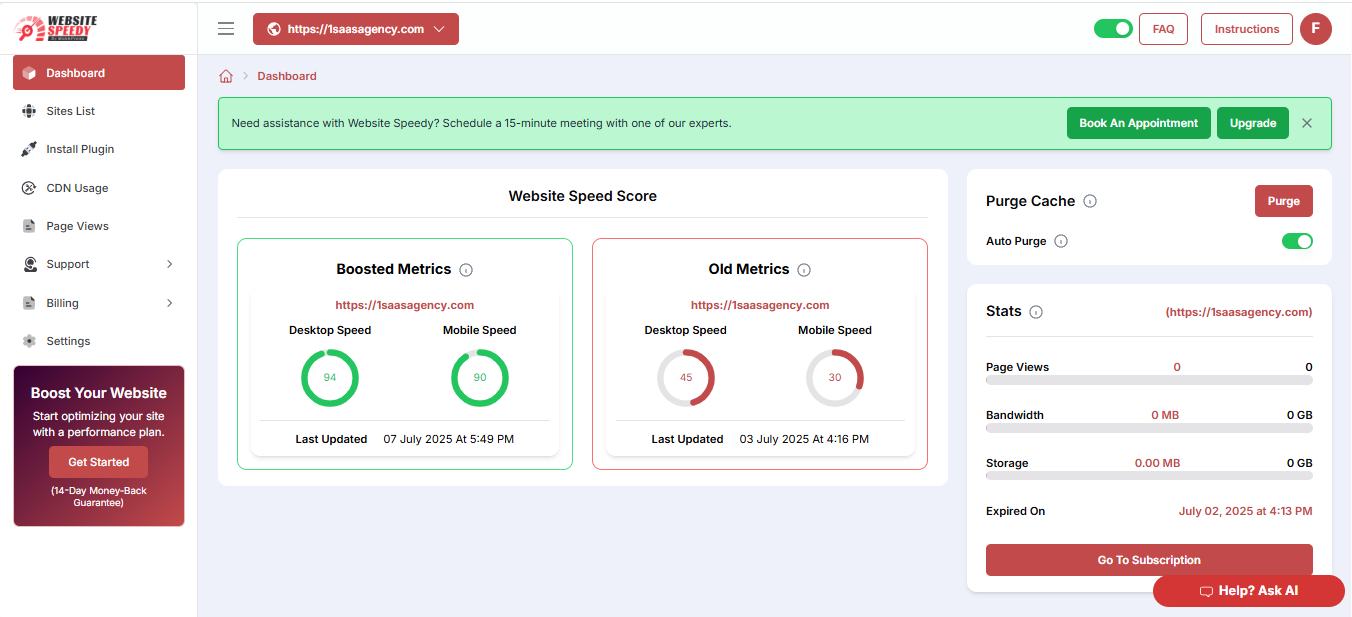Click boosted mobile speed gauge 90
This screenshot has width=1352, height=617.
[480, 378]
